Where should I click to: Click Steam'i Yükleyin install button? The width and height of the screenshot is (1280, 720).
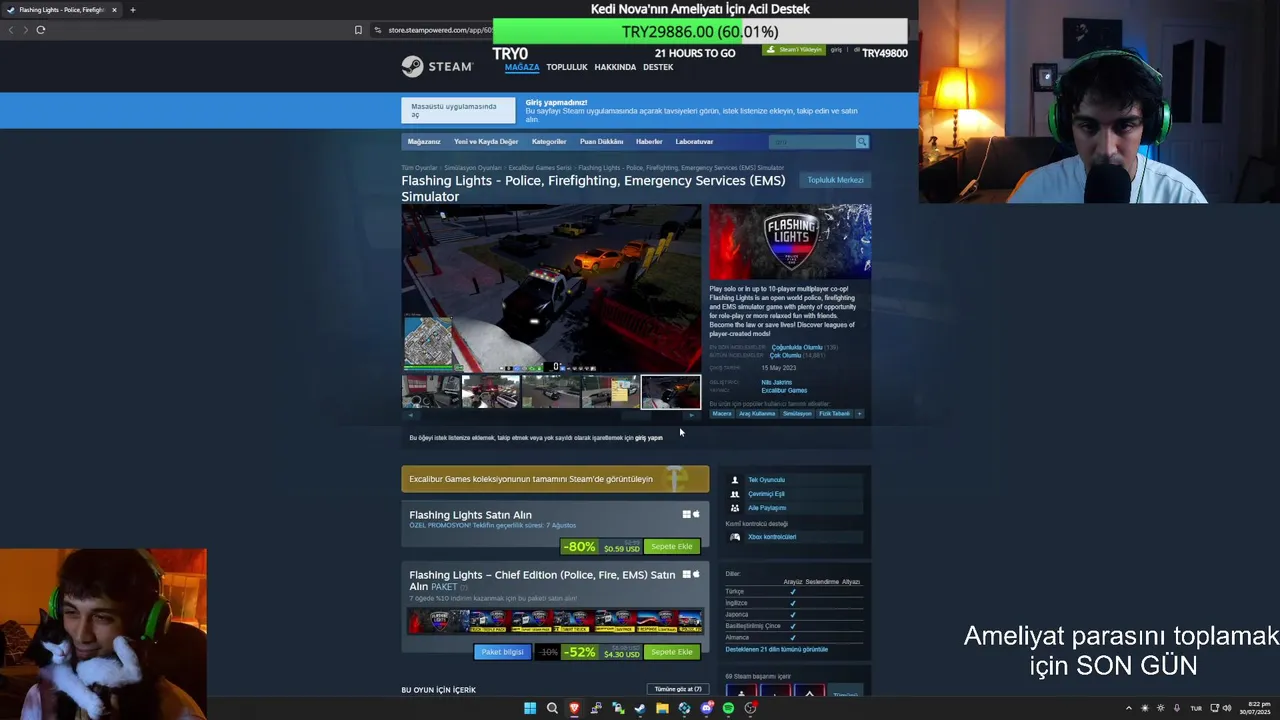[x=794, y=49]
